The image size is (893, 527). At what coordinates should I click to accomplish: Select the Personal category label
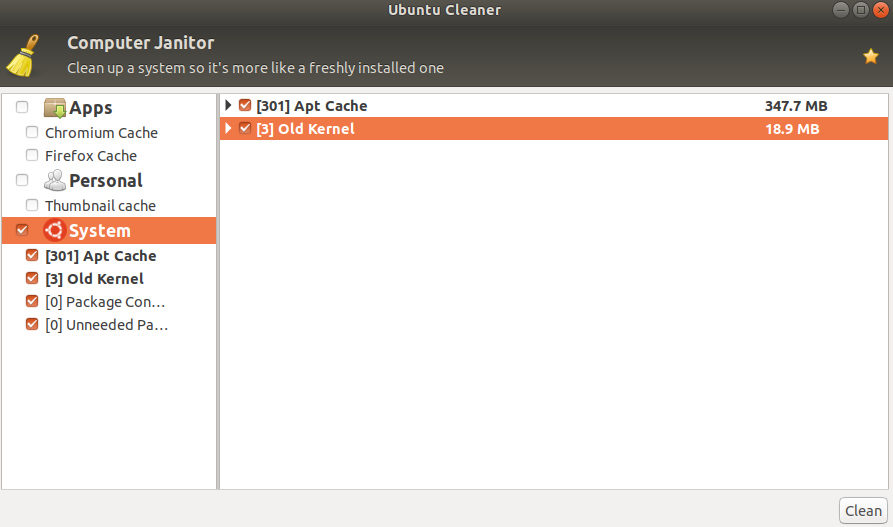(x=105, y=181)
